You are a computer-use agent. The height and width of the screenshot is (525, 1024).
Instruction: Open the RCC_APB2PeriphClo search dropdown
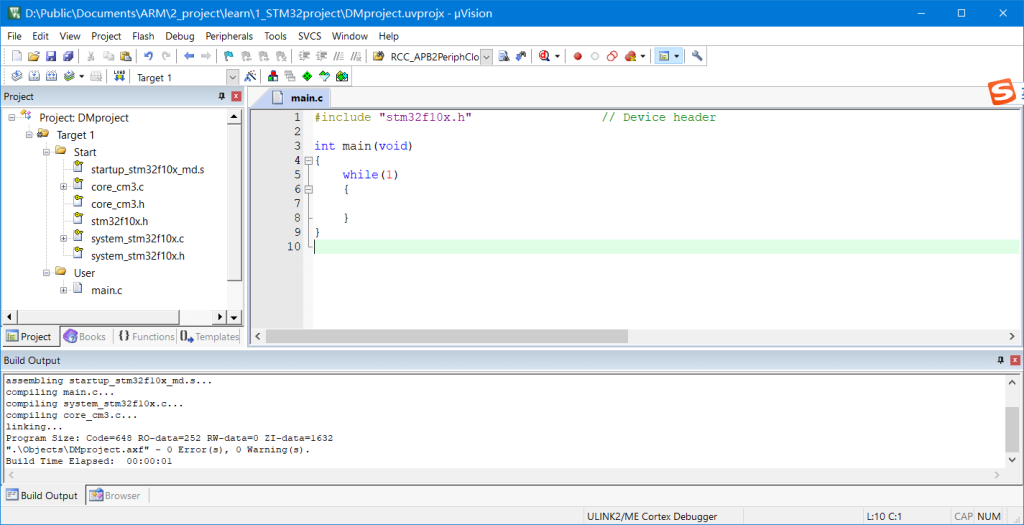tap(487, 57)
